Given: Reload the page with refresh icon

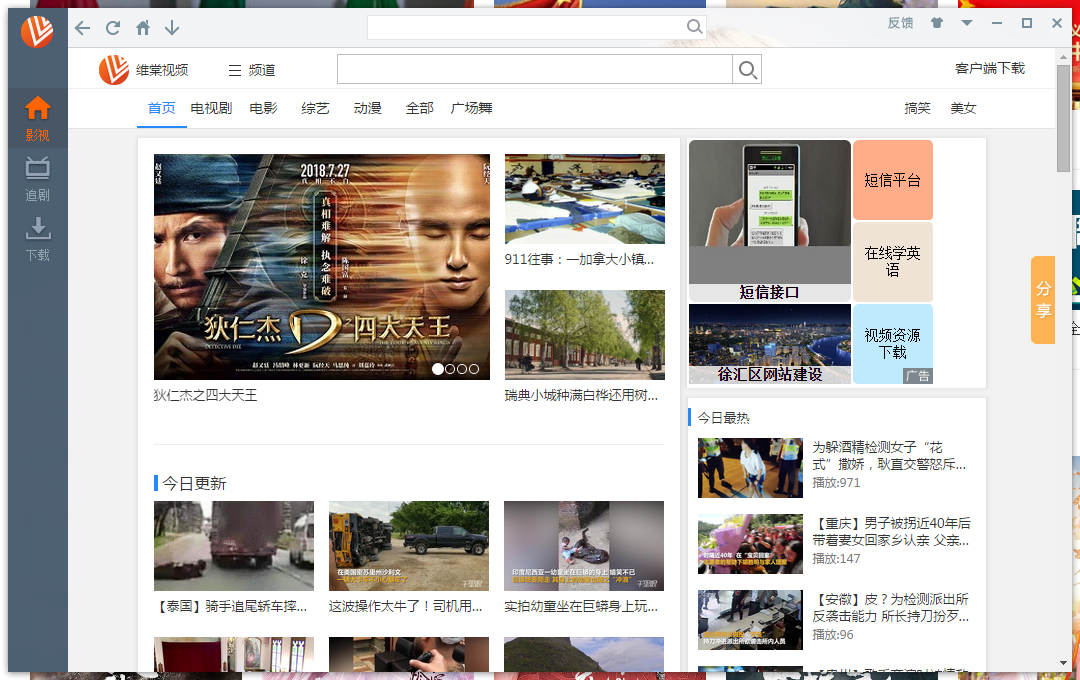Looking at the screenshot, I should (113, 28).
